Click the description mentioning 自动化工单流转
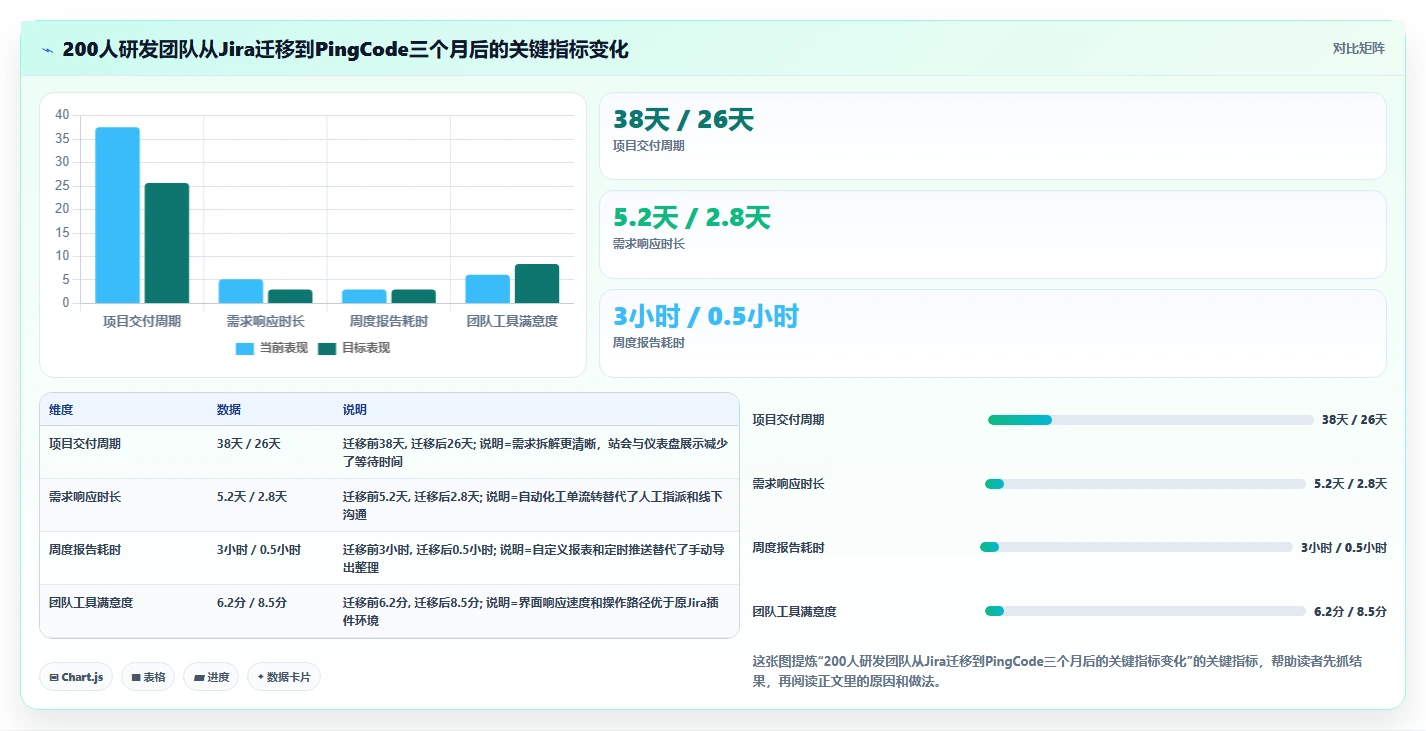This screenshot has width=1426, height=731. click(532, 506)
